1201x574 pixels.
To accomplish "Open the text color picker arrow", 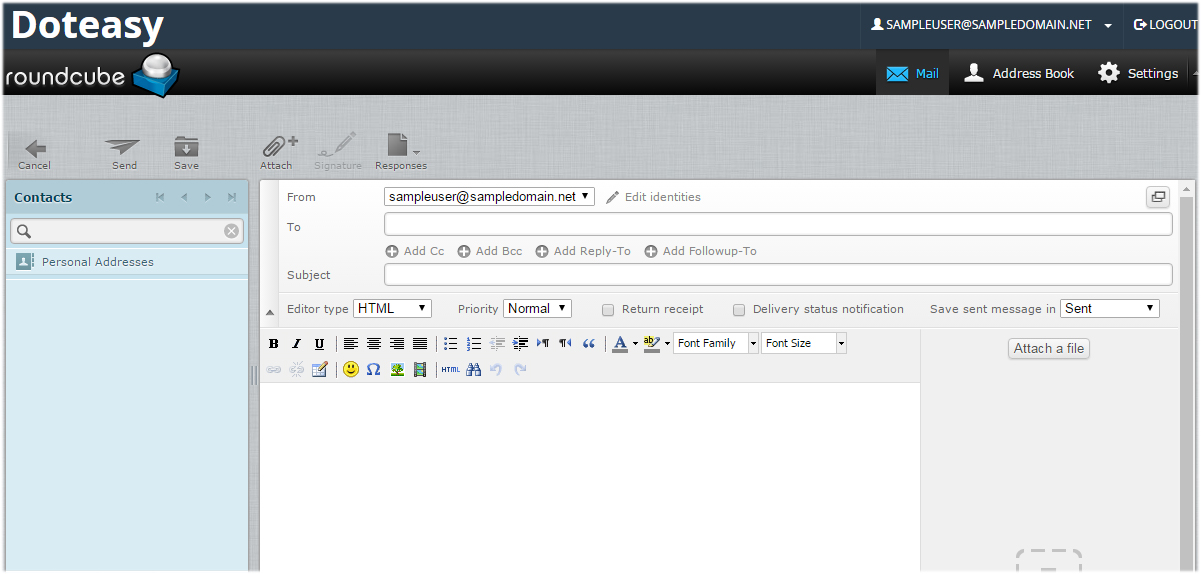I will pos(635,343).
